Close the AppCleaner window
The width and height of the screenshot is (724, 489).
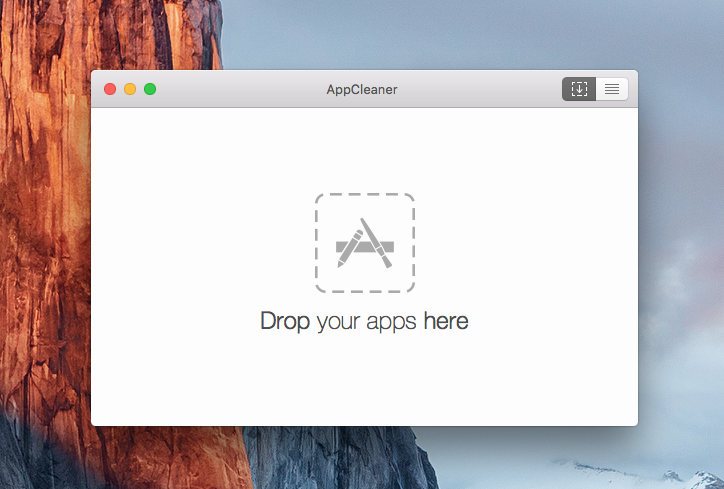(110, 89)
